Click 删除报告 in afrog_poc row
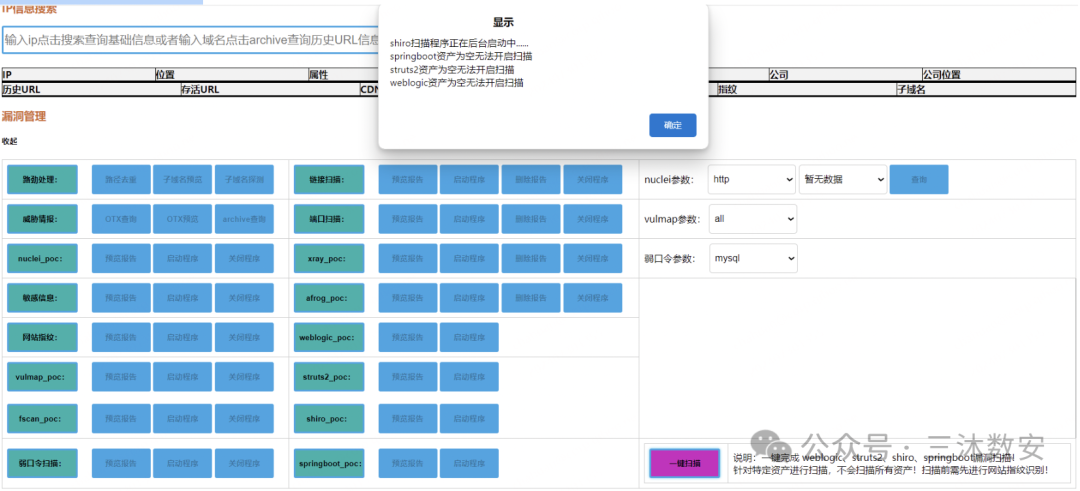This screenshot has width=1080, height=491. tap(531, 298)
